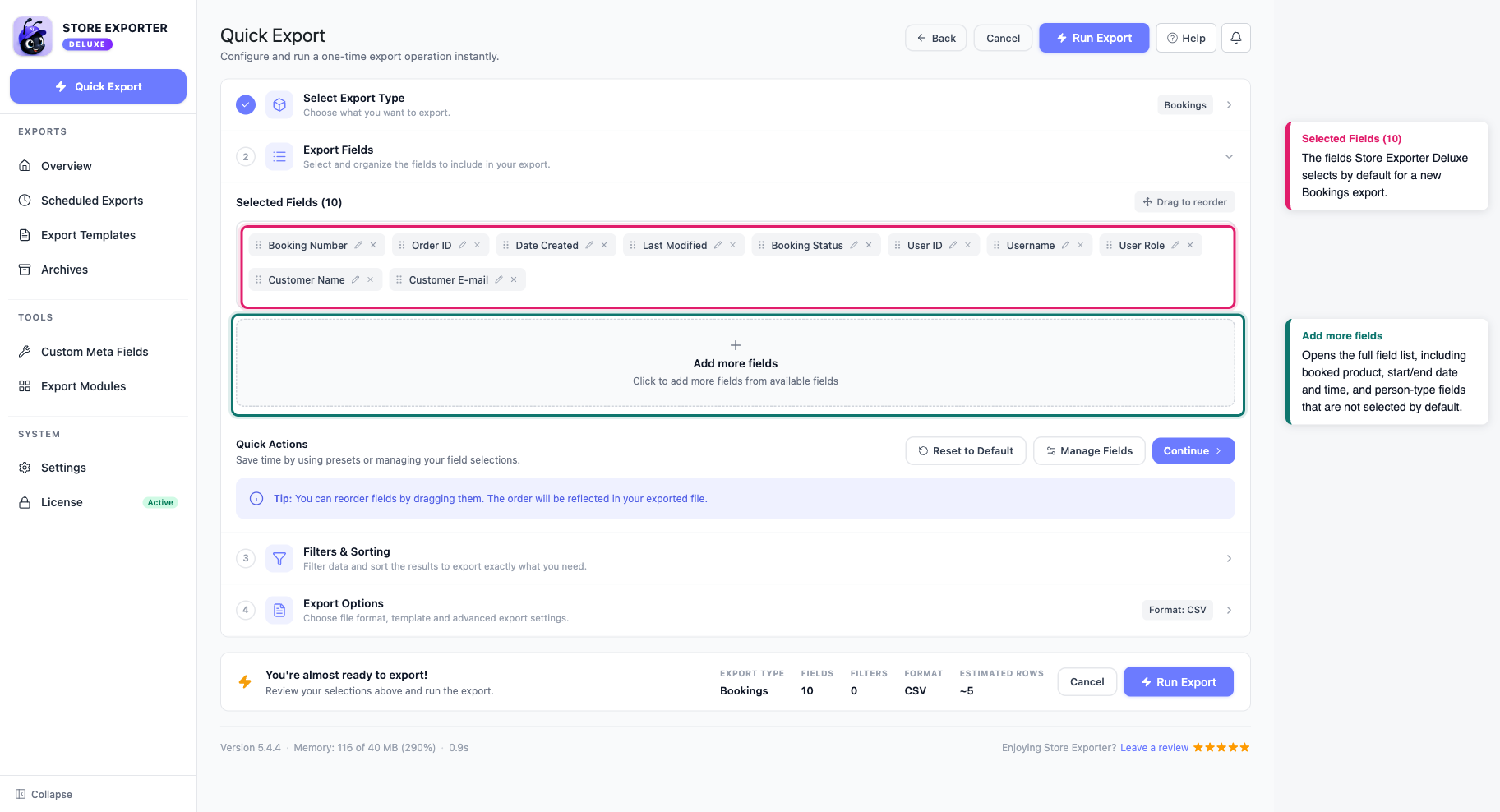Click pencil icon on User ID chip
Screen dimensions: 1500x812
(x=953, y=245)
